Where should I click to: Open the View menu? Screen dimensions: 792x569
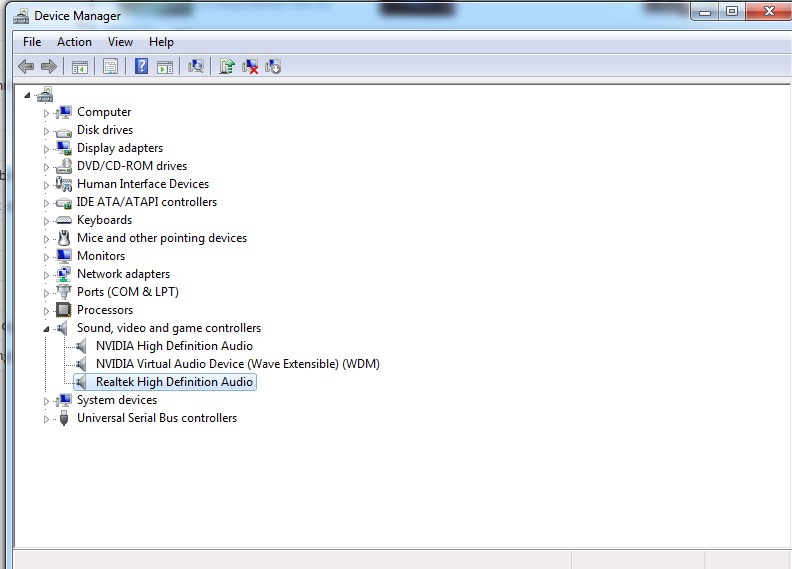[x=120, y=42]
